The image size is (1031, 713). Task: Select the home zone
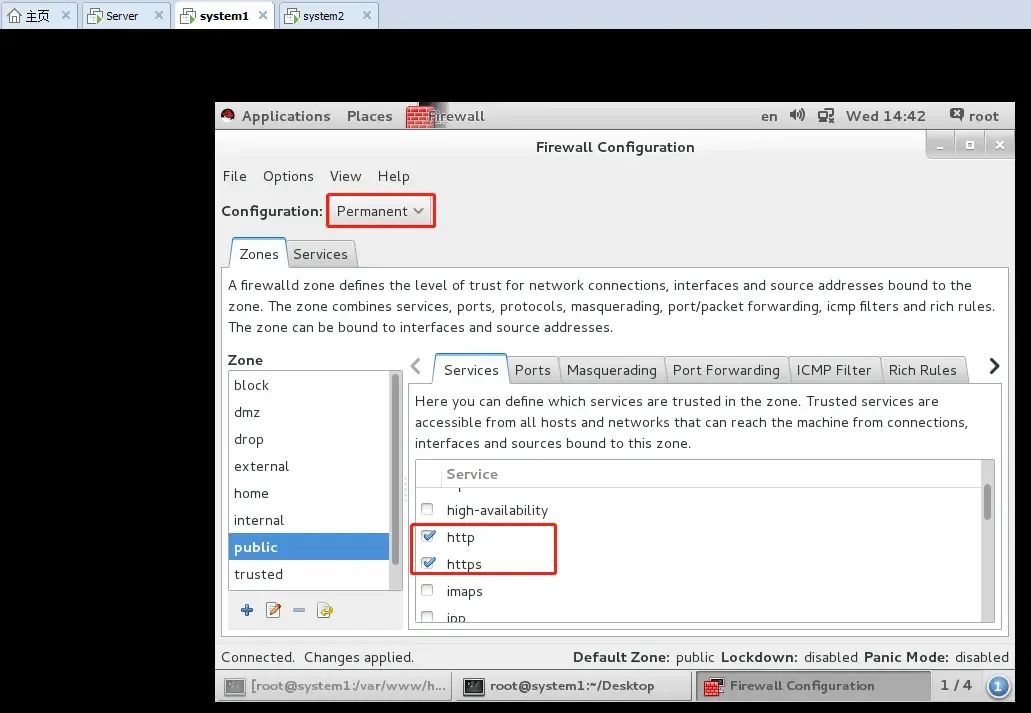[309, 493]
